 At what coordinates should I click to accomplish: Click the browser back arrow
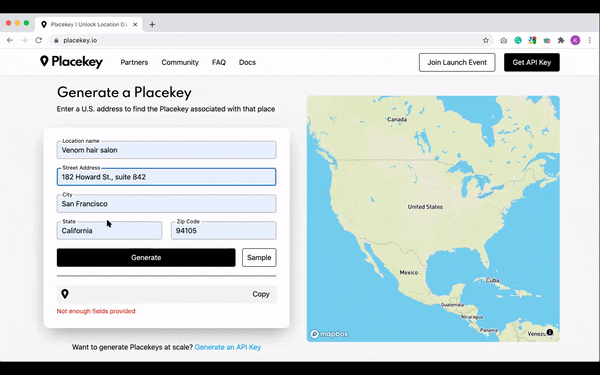pos(10,40)
